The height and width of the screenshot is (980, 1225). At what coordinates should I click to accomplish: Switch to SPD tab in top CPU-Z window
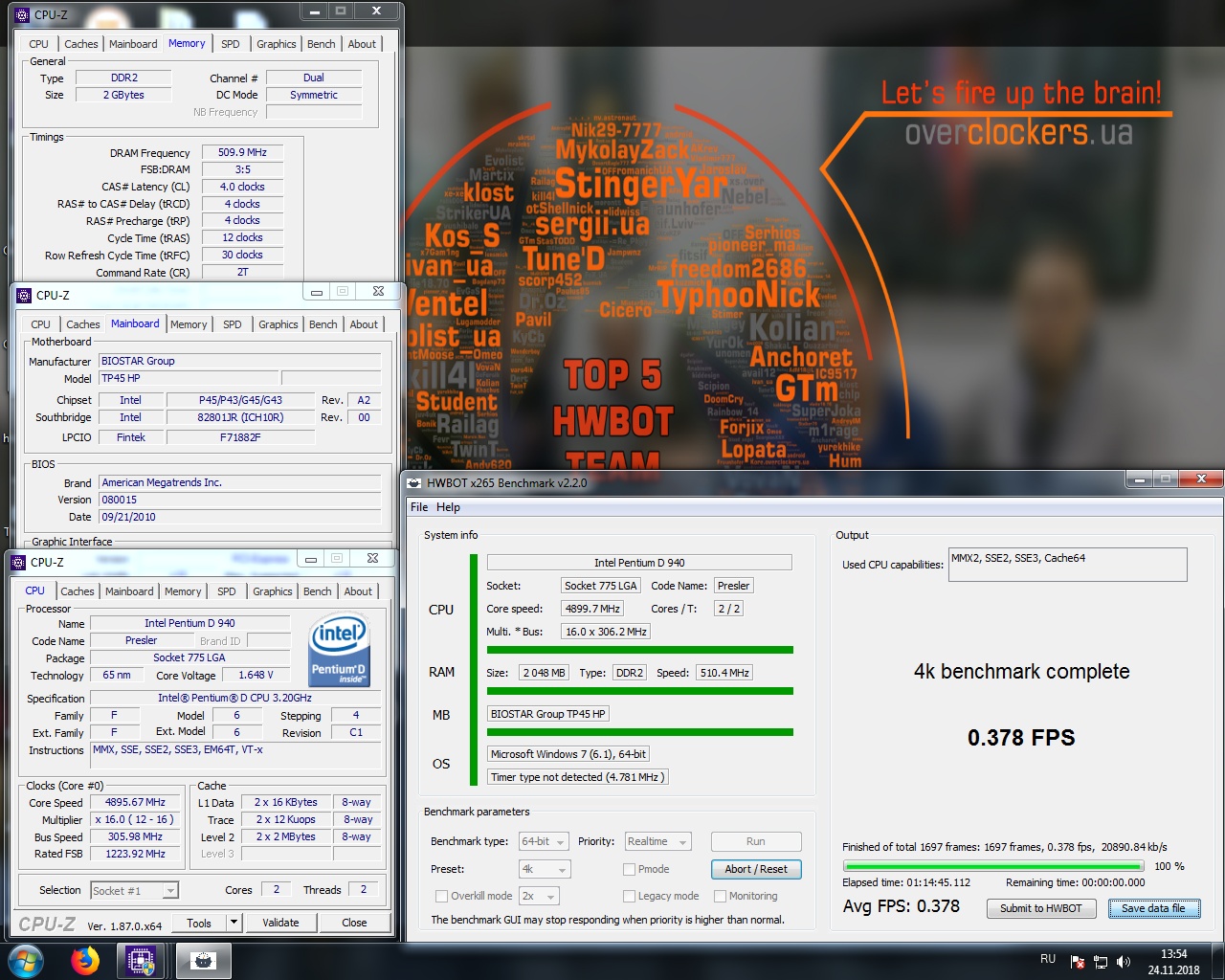(231, 44)
